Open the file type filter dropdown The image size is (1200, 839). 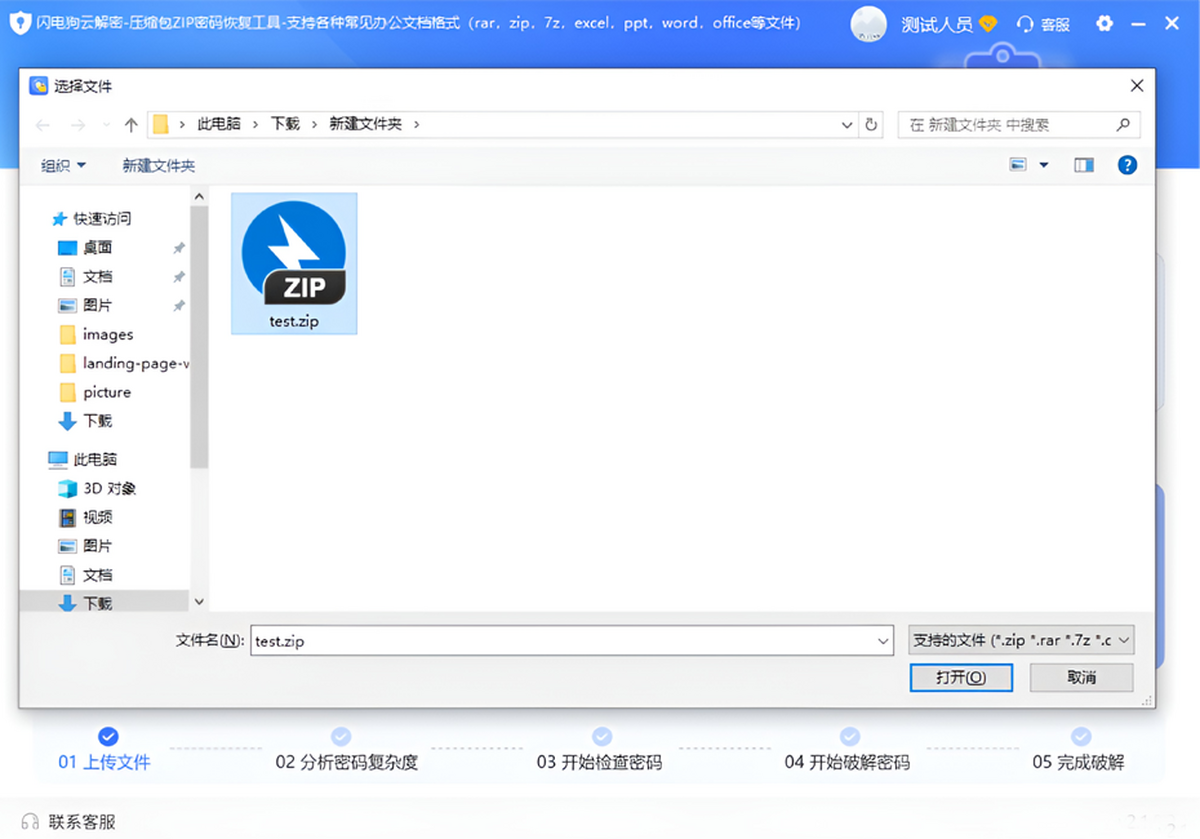click(1021, 640)
